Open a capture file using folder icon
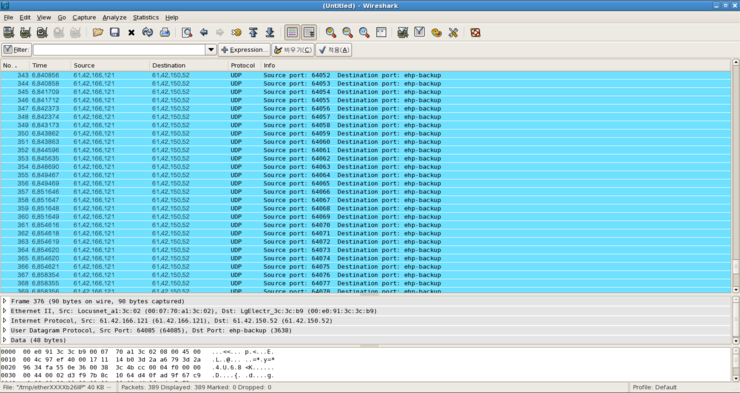 pyautogui.click(x=98, y=33)
